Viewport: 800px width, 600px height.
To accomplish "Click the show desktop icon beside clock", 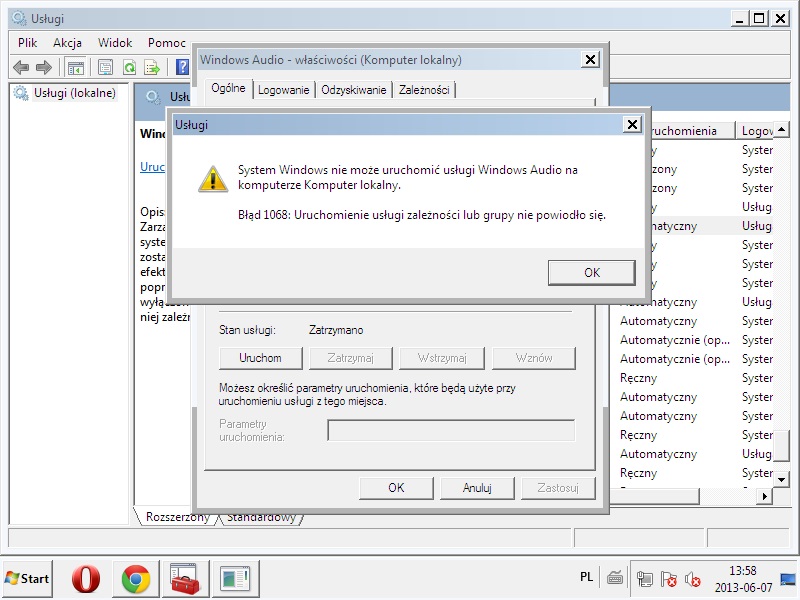I will tap(788, 579).
